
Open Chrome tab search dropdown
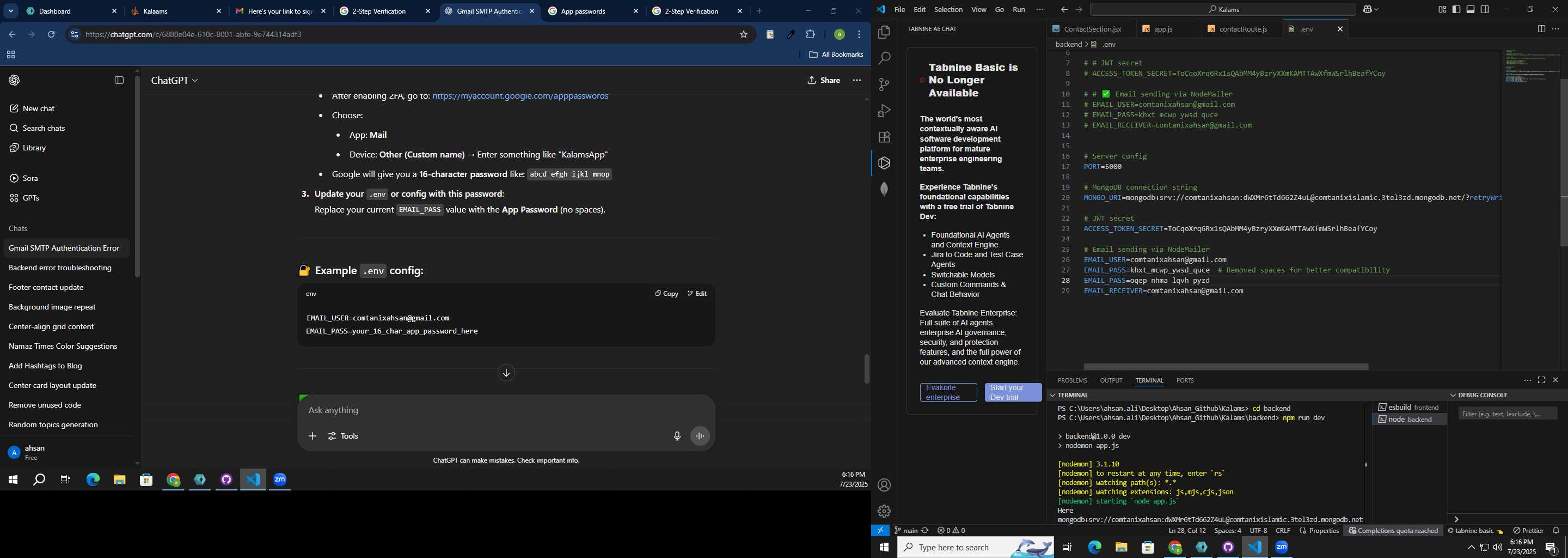[11, 11]
